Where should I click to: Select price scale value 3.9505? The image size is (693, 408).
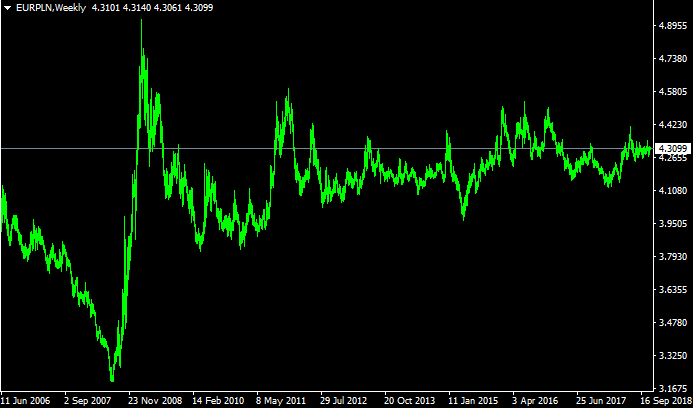coord(675,224)
